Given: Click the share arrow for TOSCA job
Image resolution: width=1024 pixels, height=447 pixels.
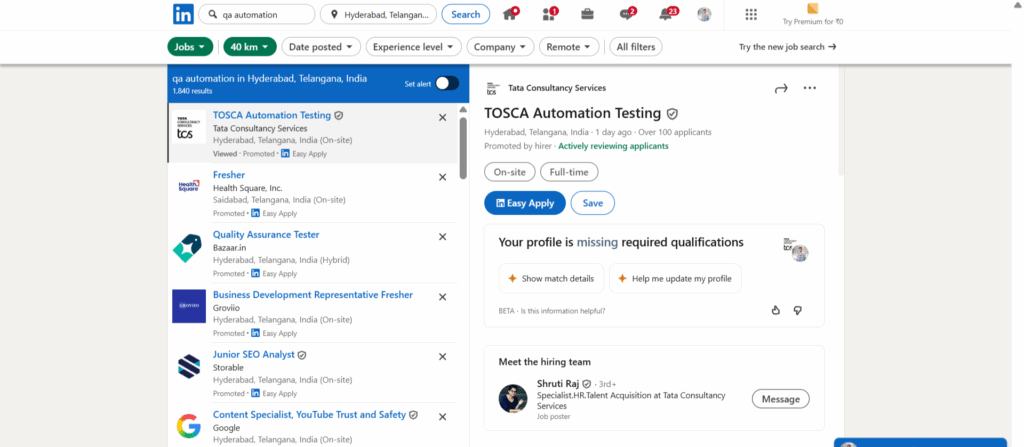Looking at the screenshot, I should (x=781, y=89).
